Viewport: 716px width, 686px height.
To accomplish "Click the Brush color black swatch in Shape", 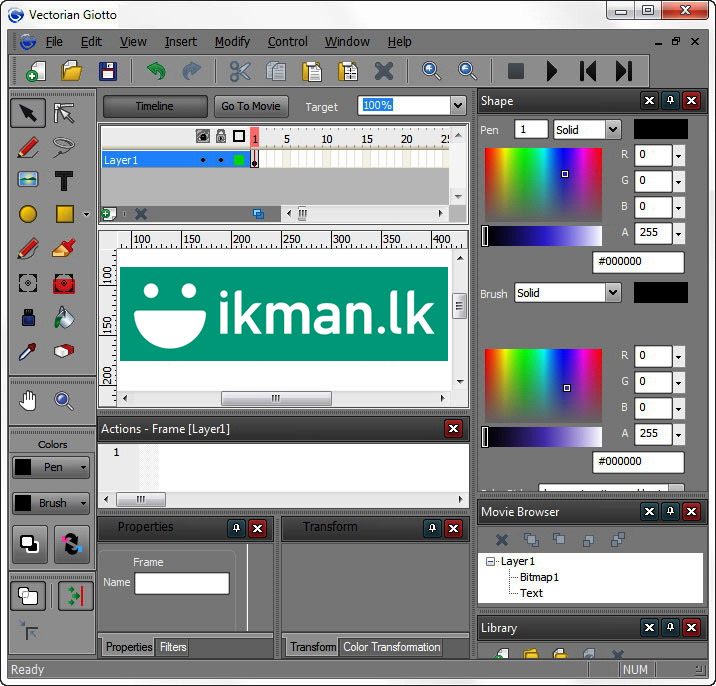I will (x=661, y=292).
